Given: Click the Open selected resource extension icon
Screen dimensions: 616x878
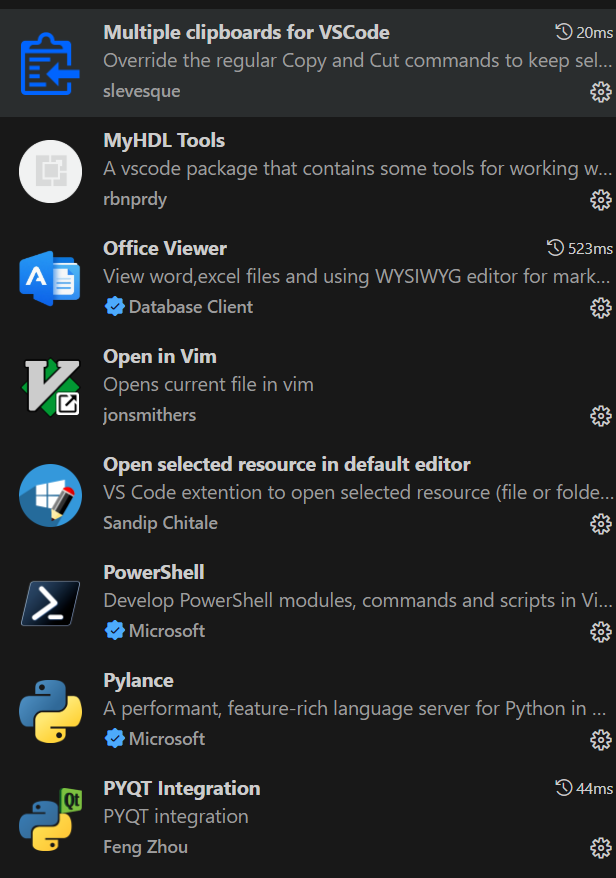Looking at the screenshot, I should pyautogui.click(x=50, y=496).
